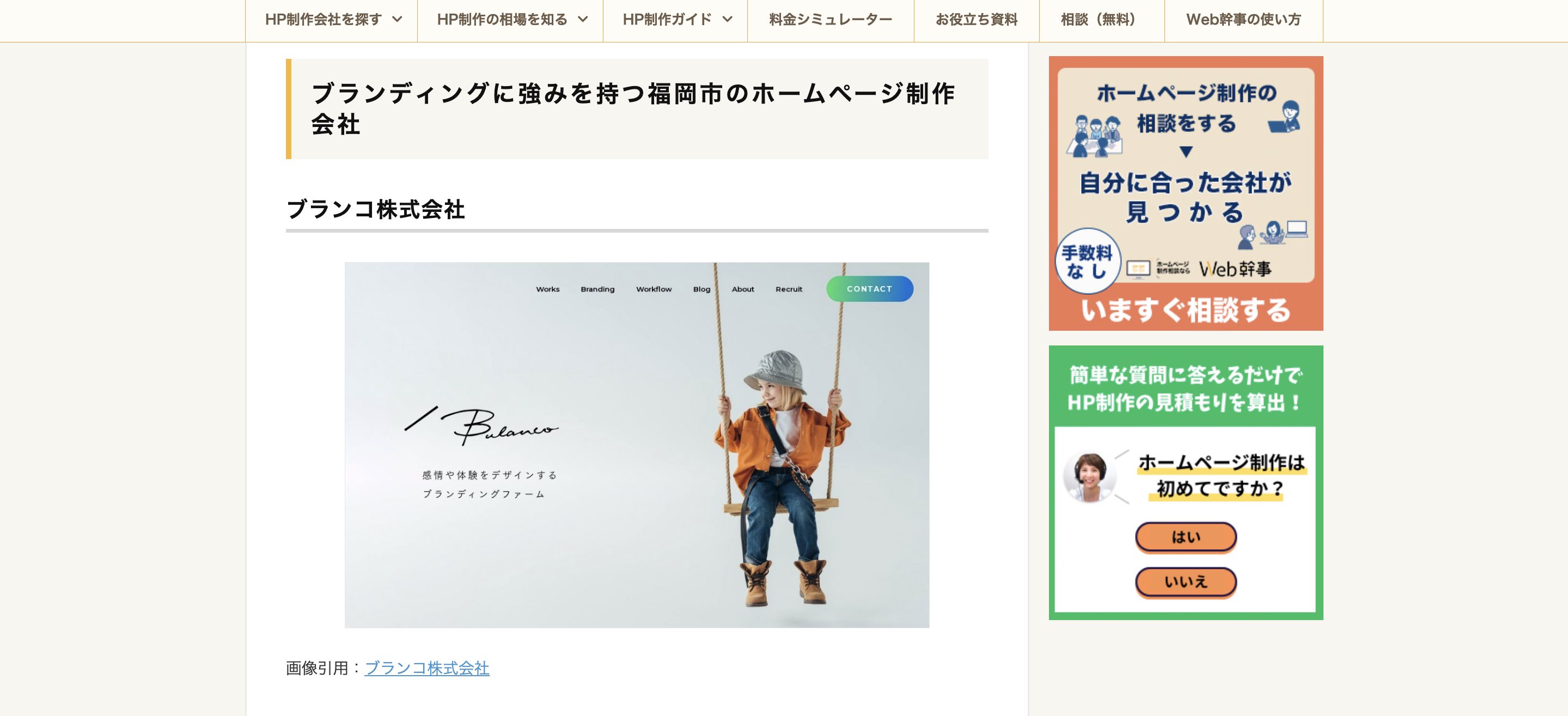Click the 手数料なし circular badge
Screen dimensions: 1568x716
tap(1087, 261)
